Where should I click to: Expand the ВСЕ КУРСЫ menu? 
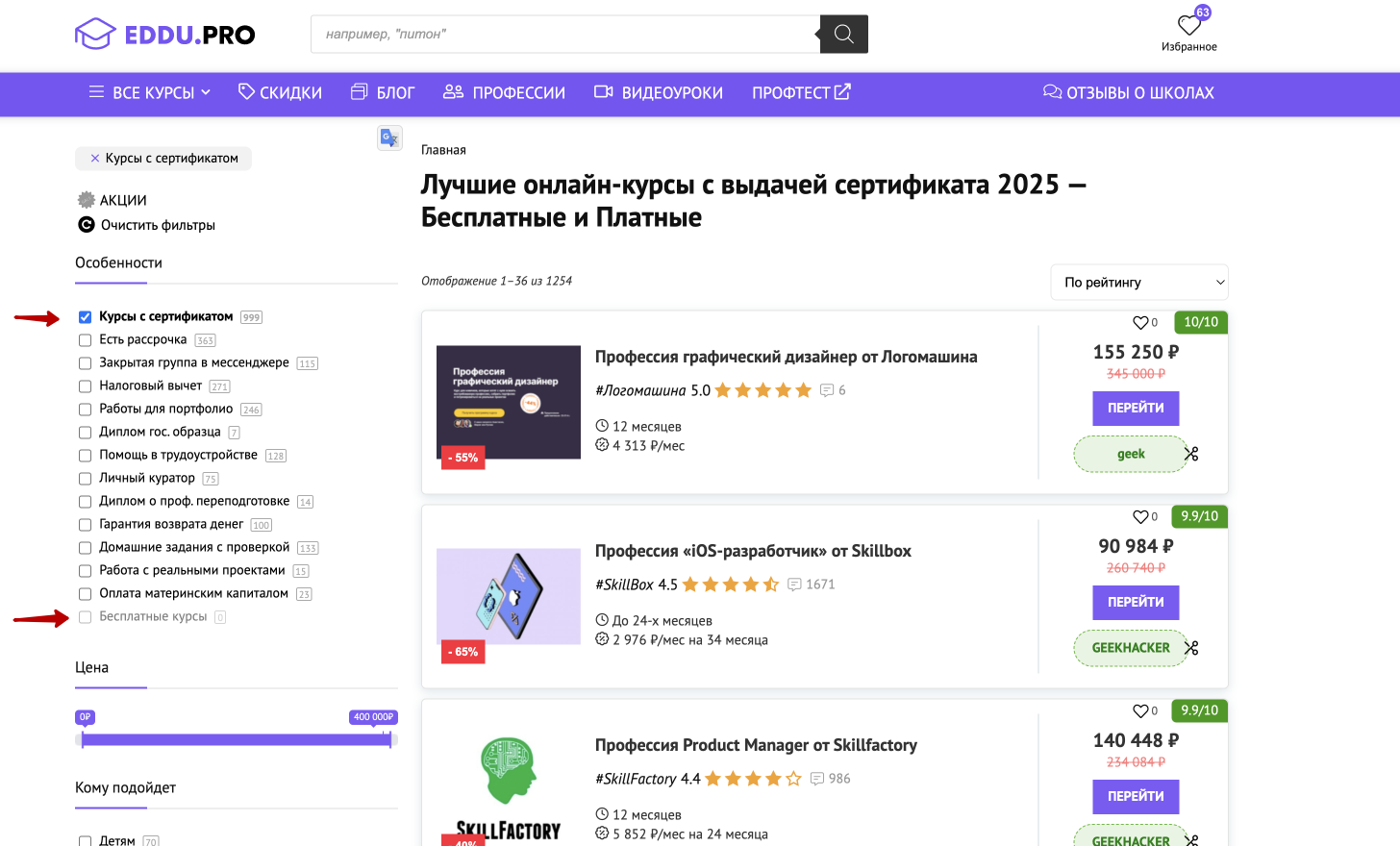(x=150, y=92)
